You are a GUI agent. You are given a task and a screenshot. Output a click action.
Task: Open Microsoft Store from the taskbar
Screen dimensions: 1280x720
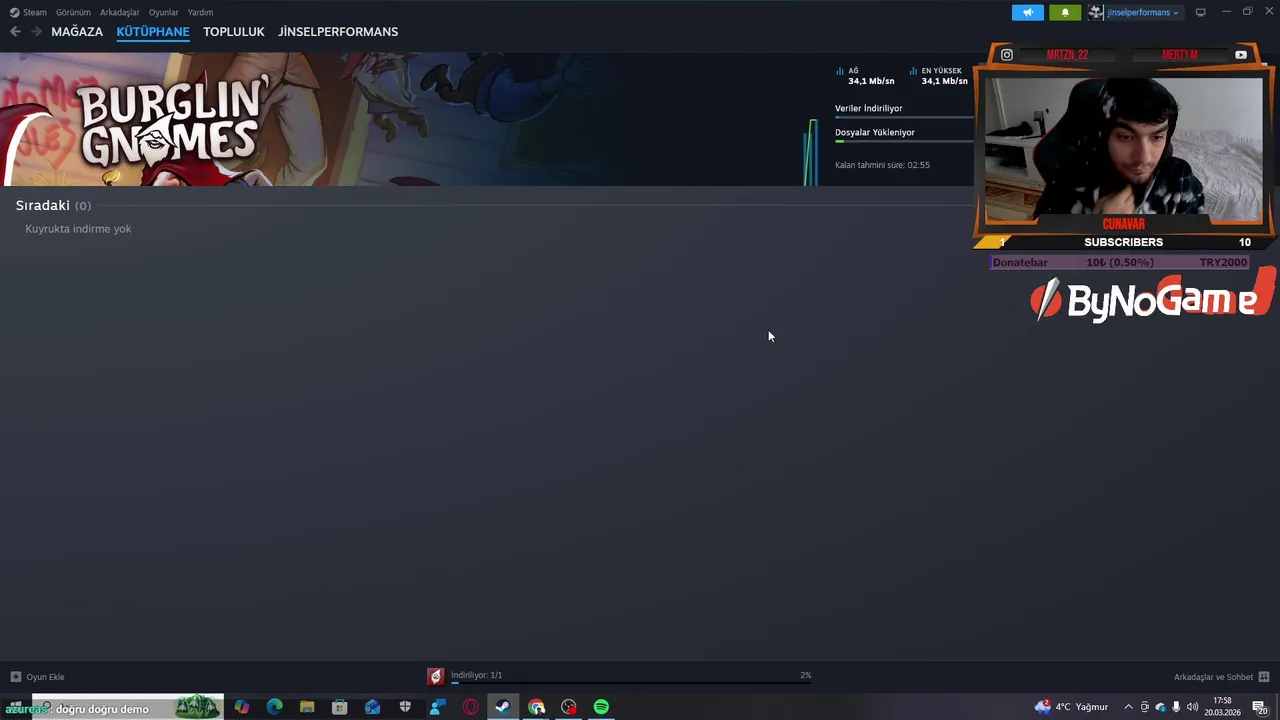click(x=340, y=707)
